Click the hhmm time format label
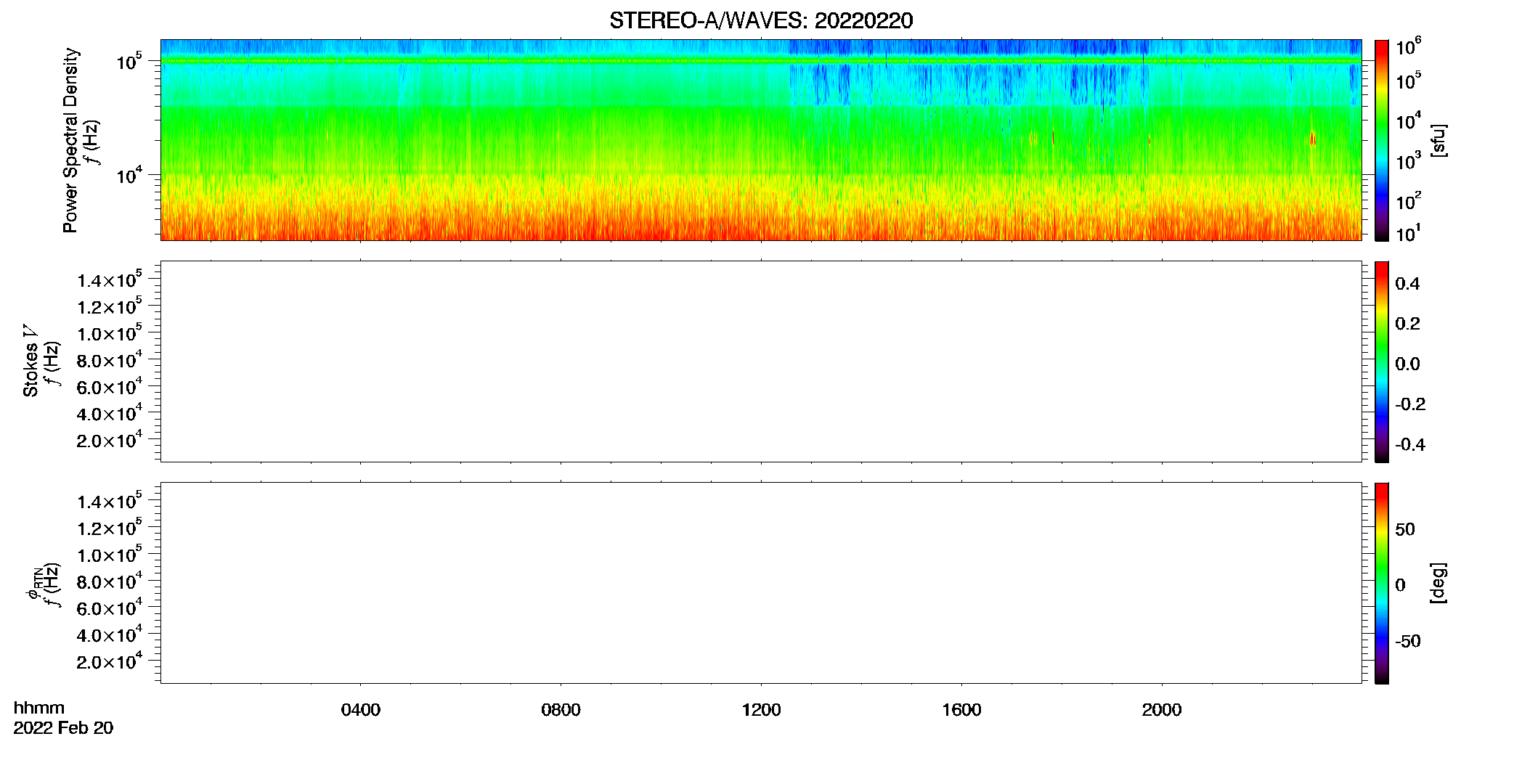This screenshot has height=784, width=1522. coord(39,708)
